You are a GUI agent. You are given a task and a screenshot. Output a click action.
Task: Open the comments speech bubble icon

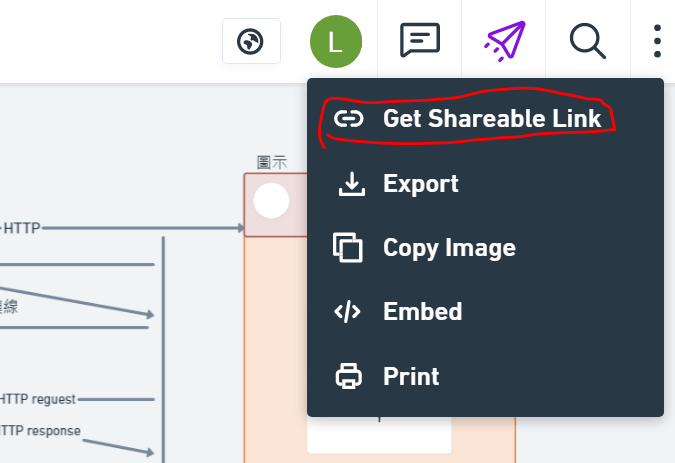[419, 41]
